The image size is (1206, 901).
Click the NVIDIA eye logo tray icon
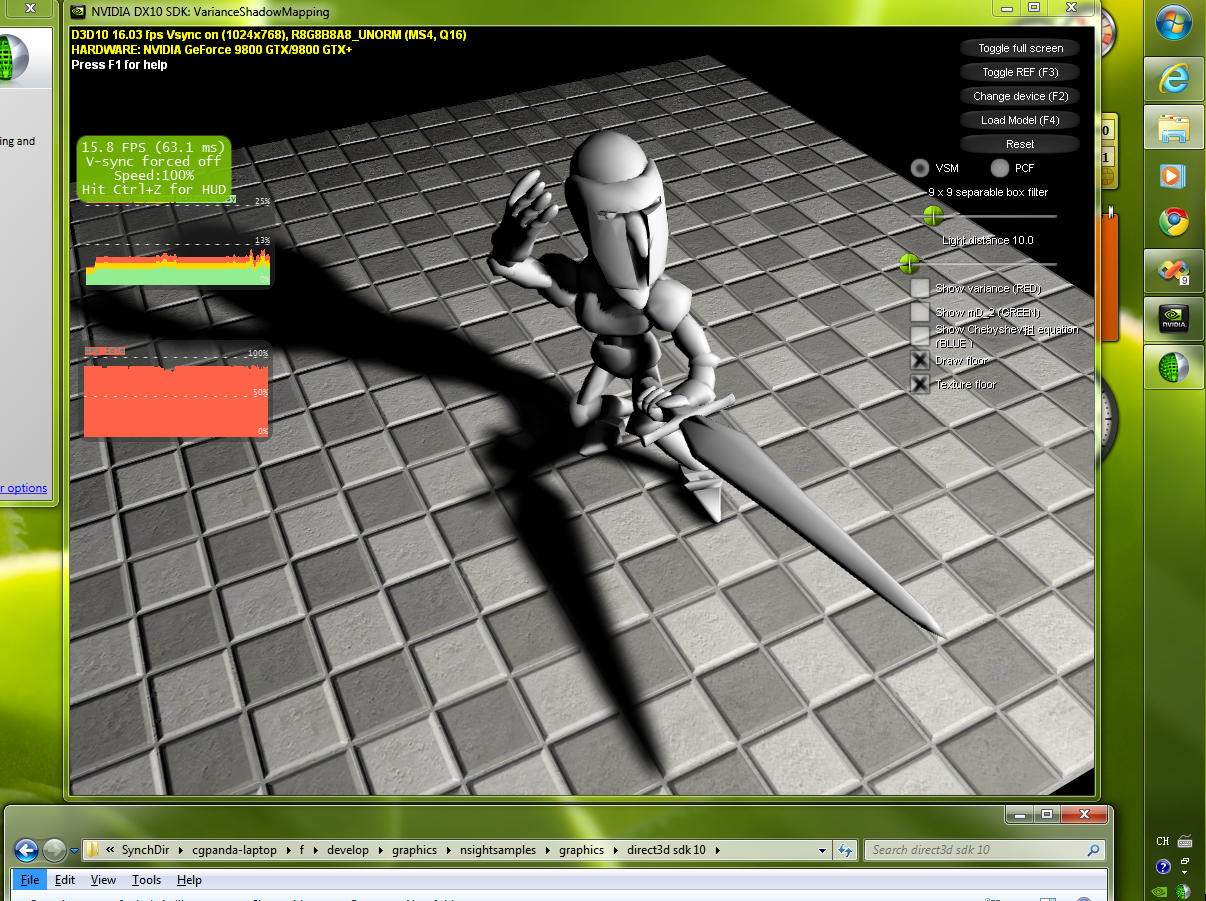[x=1160, y=890]
